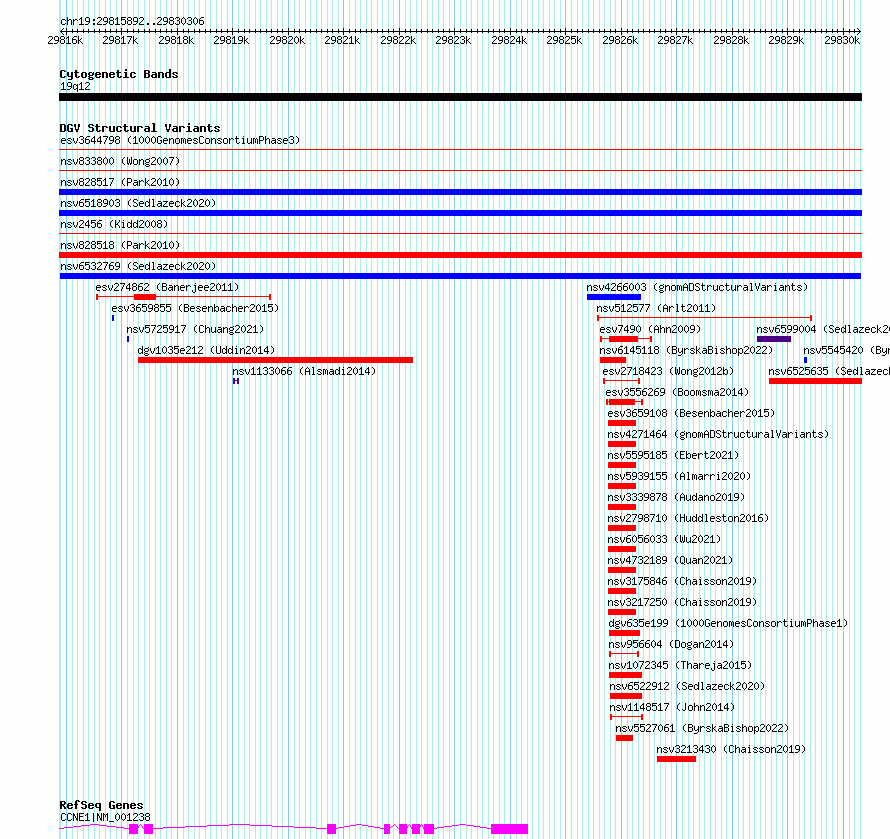890x839 pixels.
Task: Click the nsv6599004 Sedlazeck variant label
Action: [x=823, y=329]
